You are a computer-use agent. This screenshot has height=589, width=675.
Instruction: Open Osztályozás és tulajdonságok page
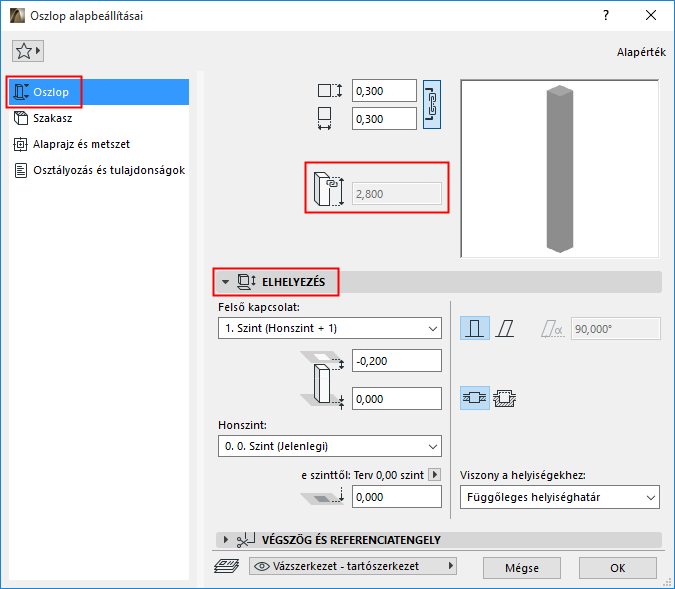(x=99, y=170)
